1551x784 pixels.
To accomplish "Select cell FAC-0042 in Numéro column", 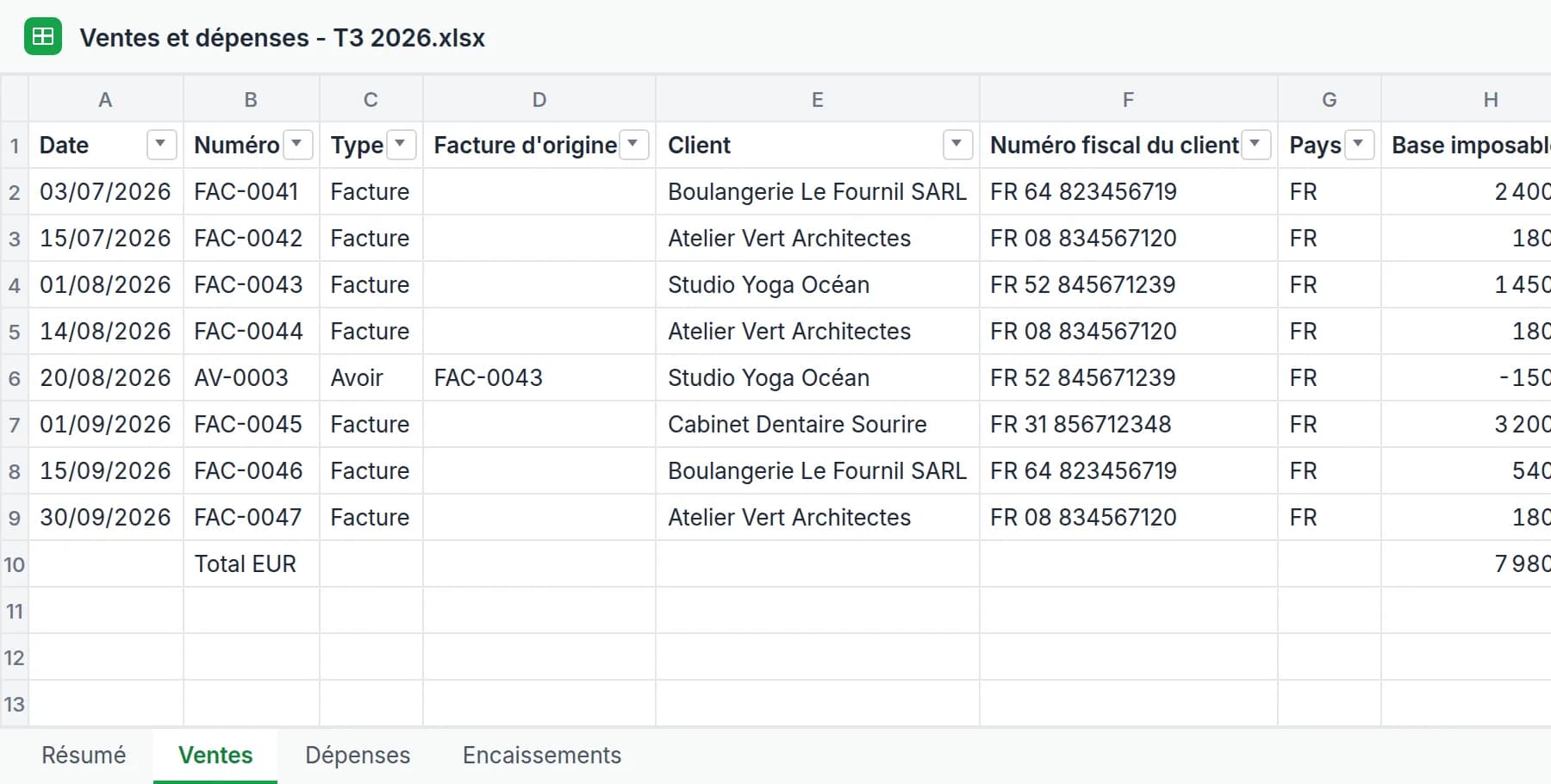I will pos(252,239).
